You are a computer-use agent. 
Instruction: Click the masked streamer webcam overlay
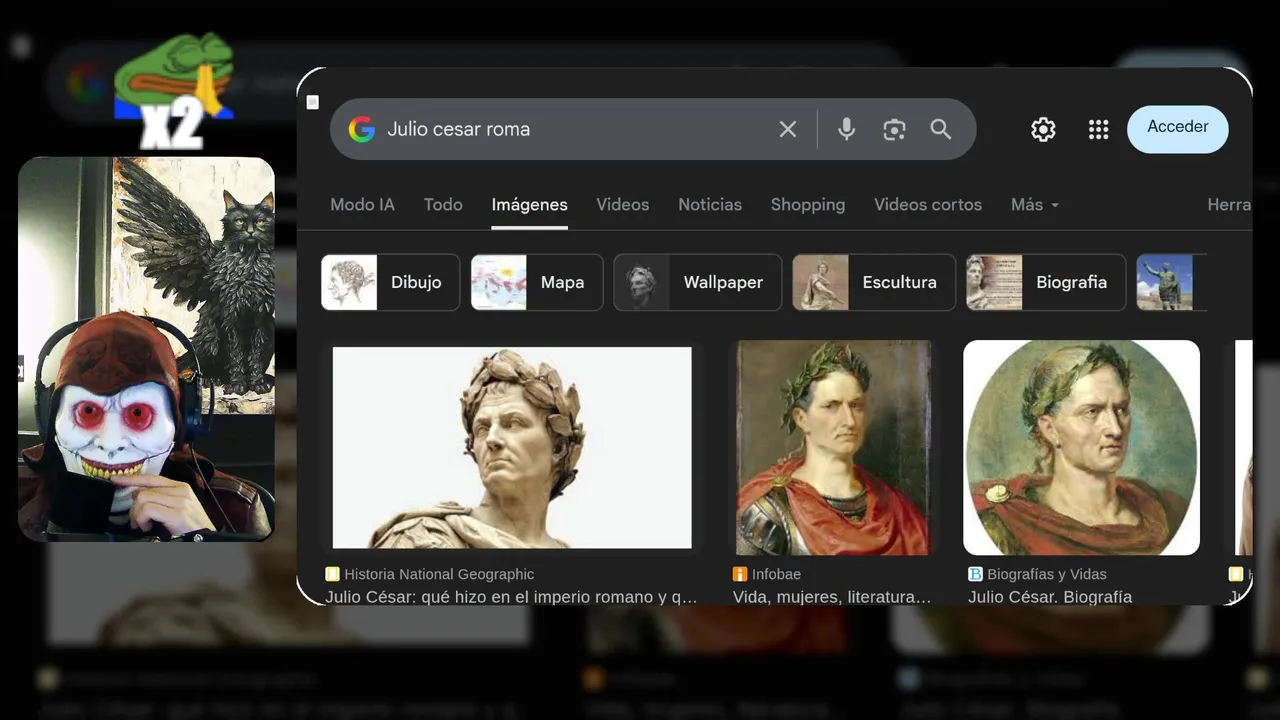click(146, 349)
